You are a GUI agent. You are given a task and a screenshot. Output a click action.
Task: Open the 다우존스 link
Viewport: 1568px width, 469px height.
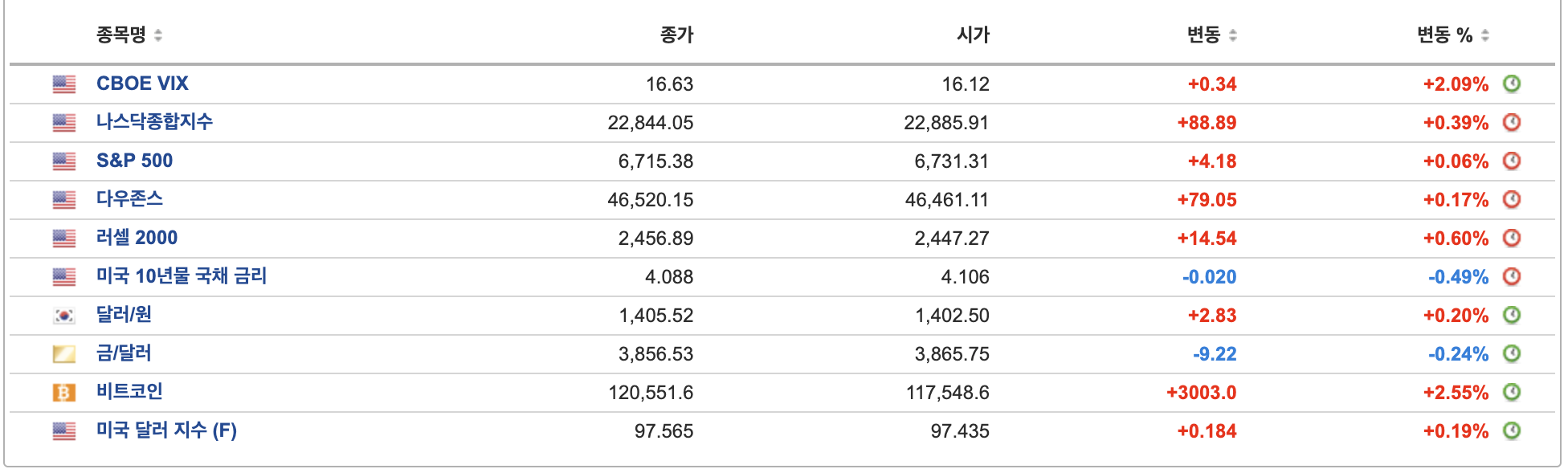pyautogui.click(x=129, y=199)
